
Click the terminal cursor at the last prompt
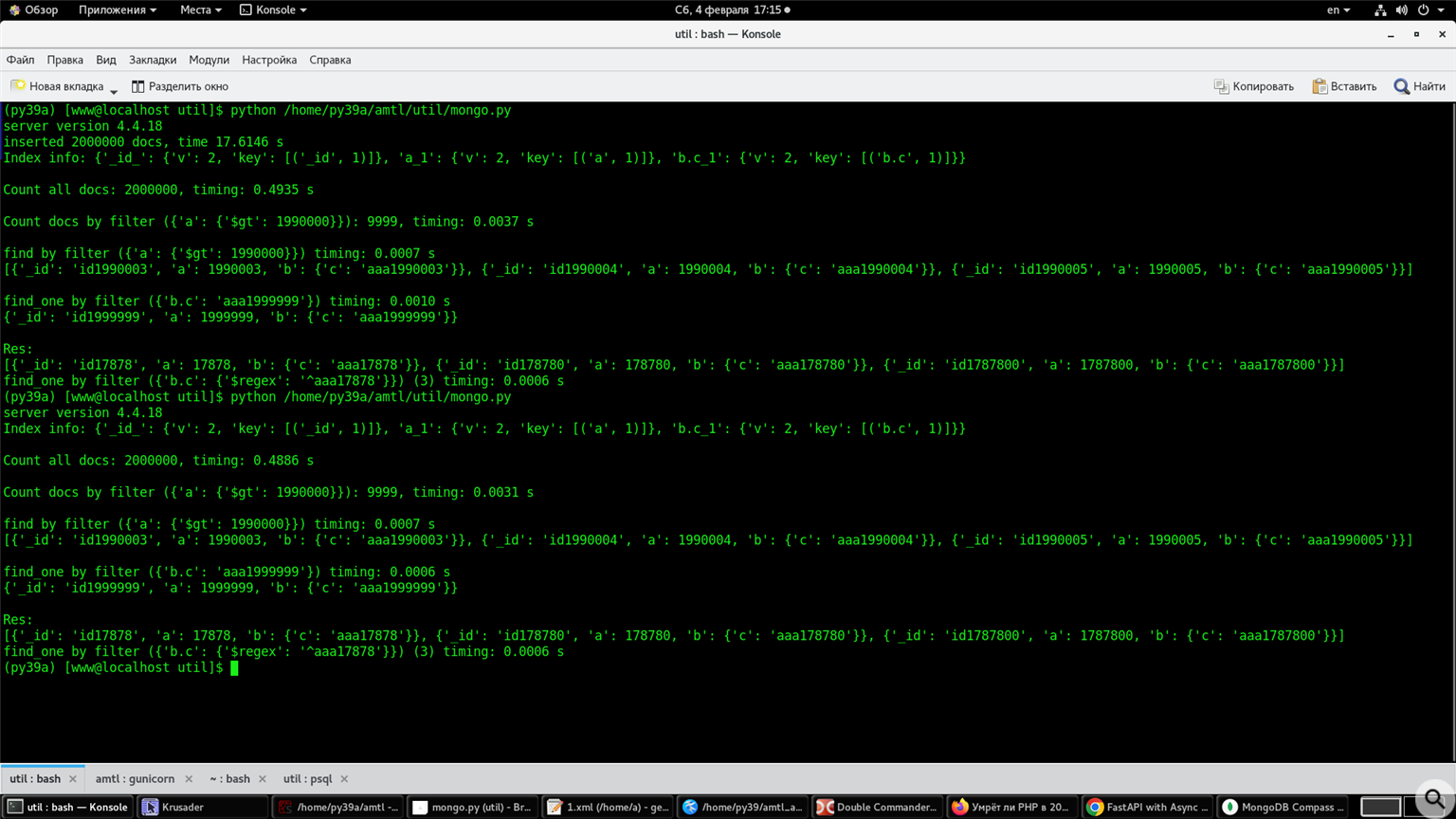(x=234, y=668)
